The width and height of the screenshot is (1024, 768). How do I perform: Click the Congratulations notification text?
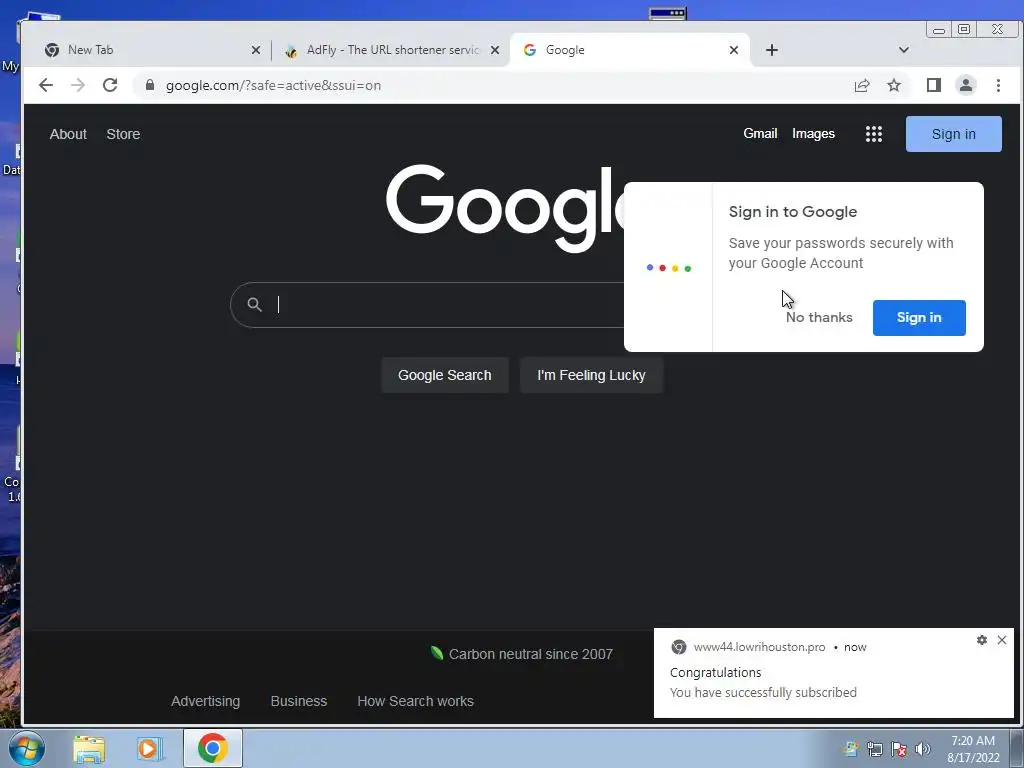[715, 673]
